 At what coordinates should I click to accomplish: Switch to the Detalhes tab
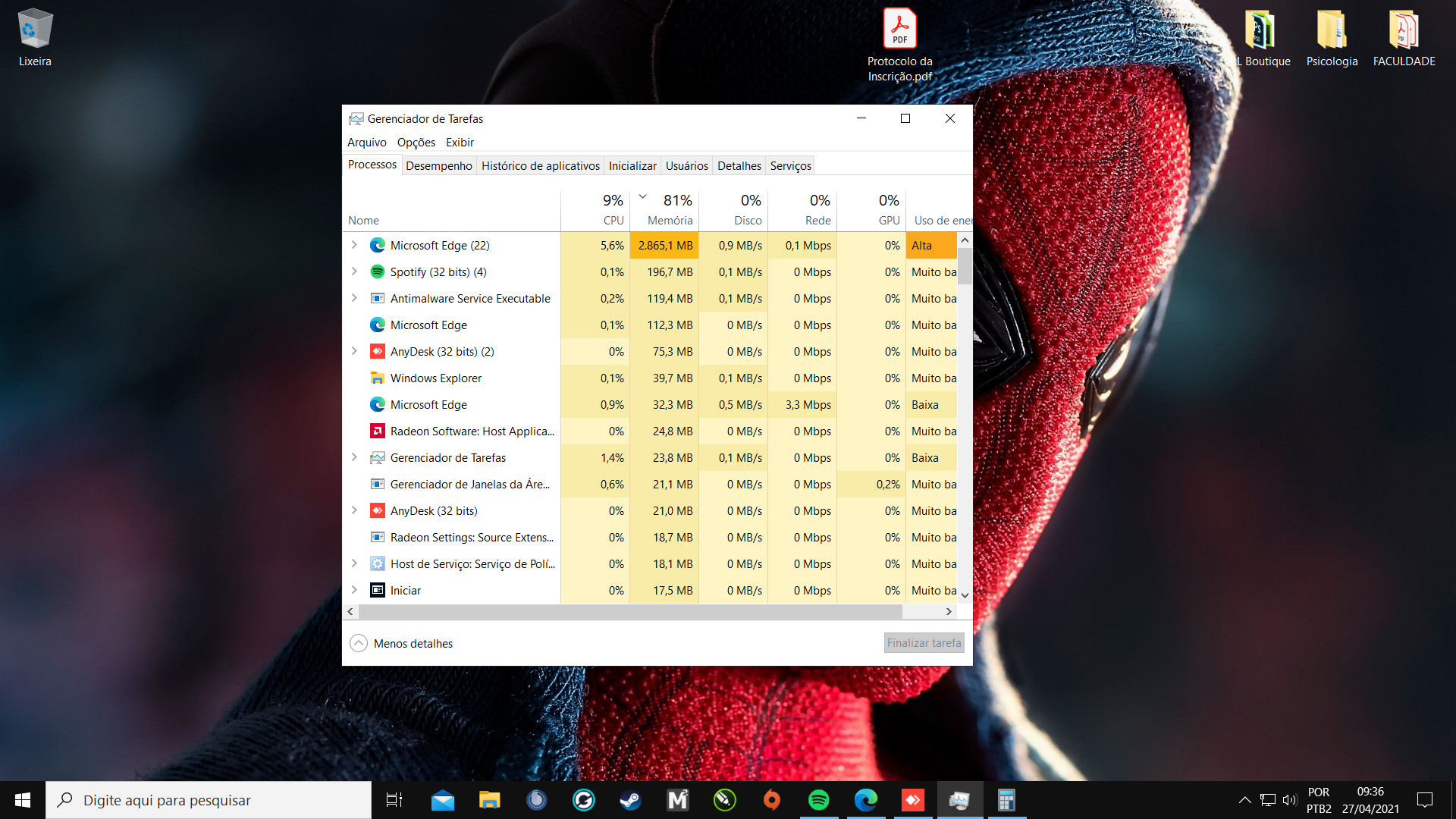[x=739, y=166]
